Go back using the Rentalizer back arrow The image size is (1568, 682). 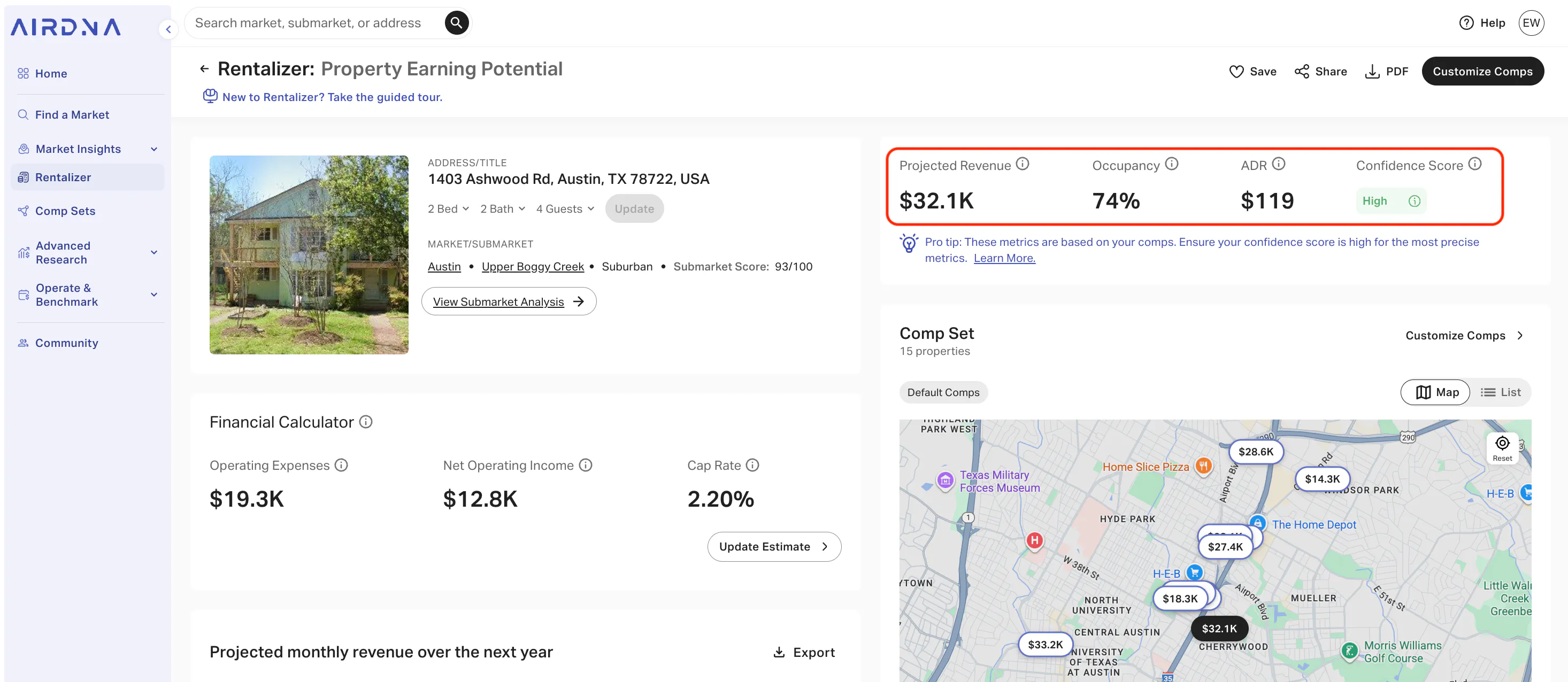pos(204,69)
